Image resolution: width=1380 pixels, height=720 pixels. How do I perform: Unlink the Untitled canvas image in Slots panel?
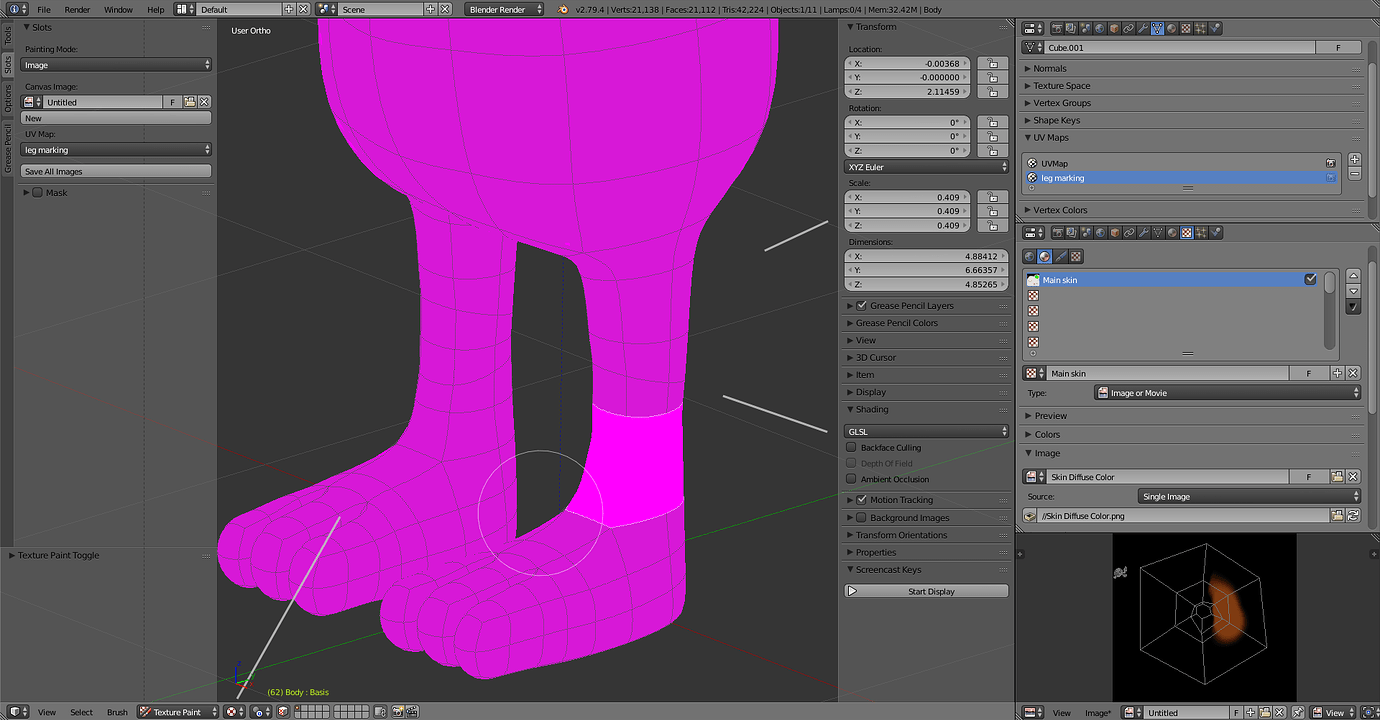click(x=204, y=102)
